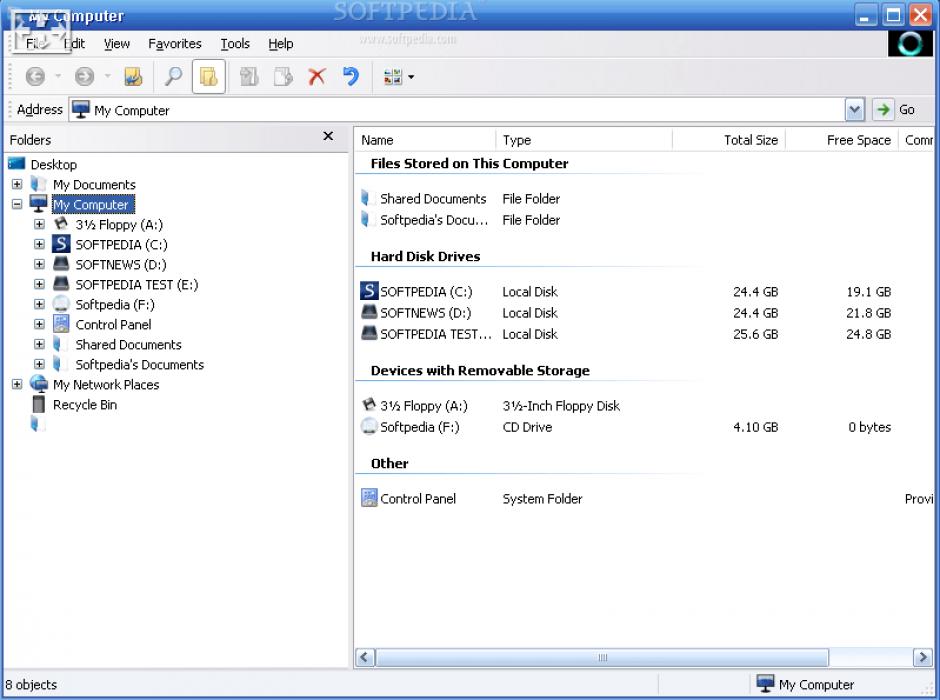The image size is (940, 700).
Task: Click the Back navigation arrow
Action: pyautogui.click(x=35, y=76)
